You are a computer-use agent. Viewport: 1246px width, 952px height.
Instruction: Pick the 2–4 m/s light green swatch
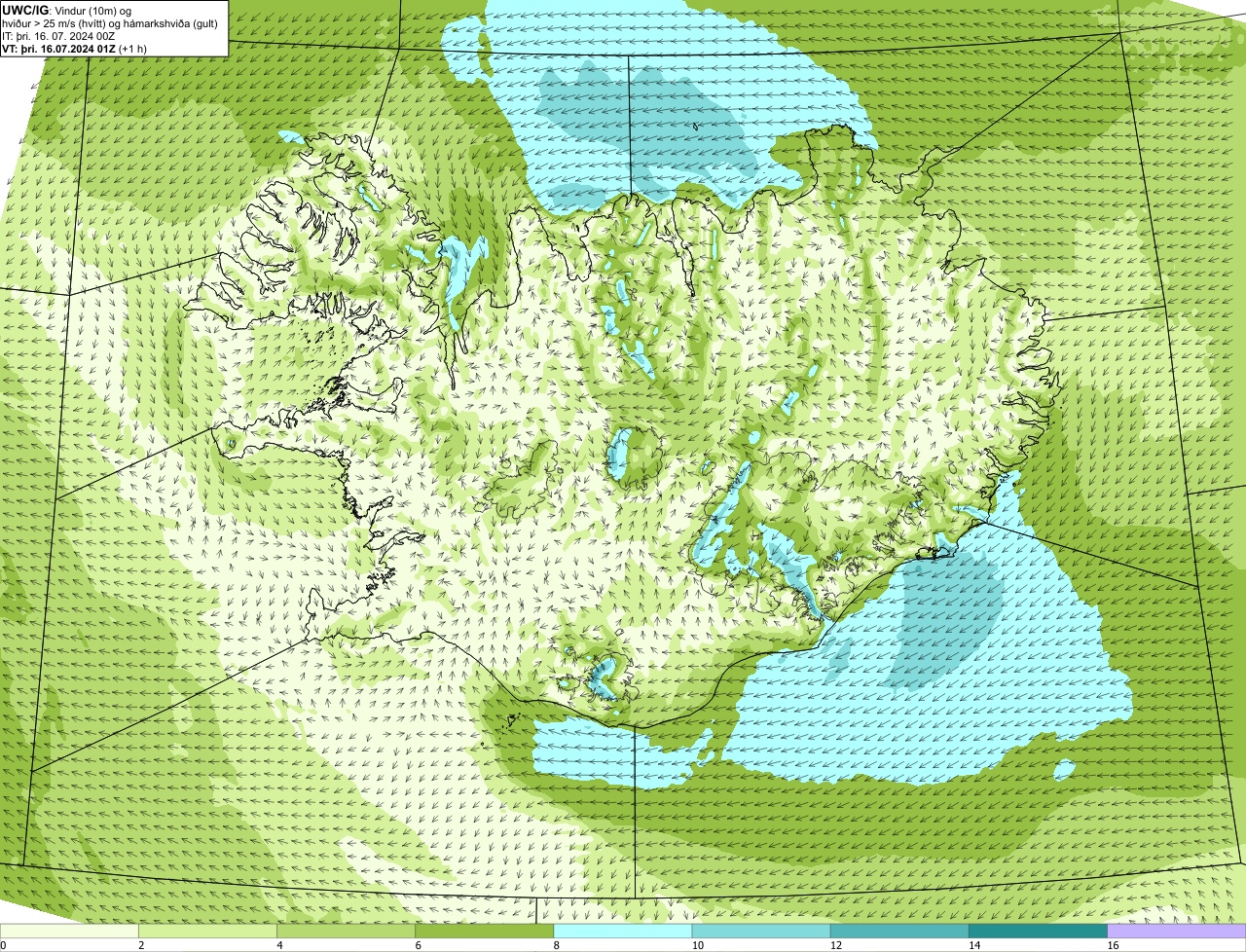pos(207,932)
